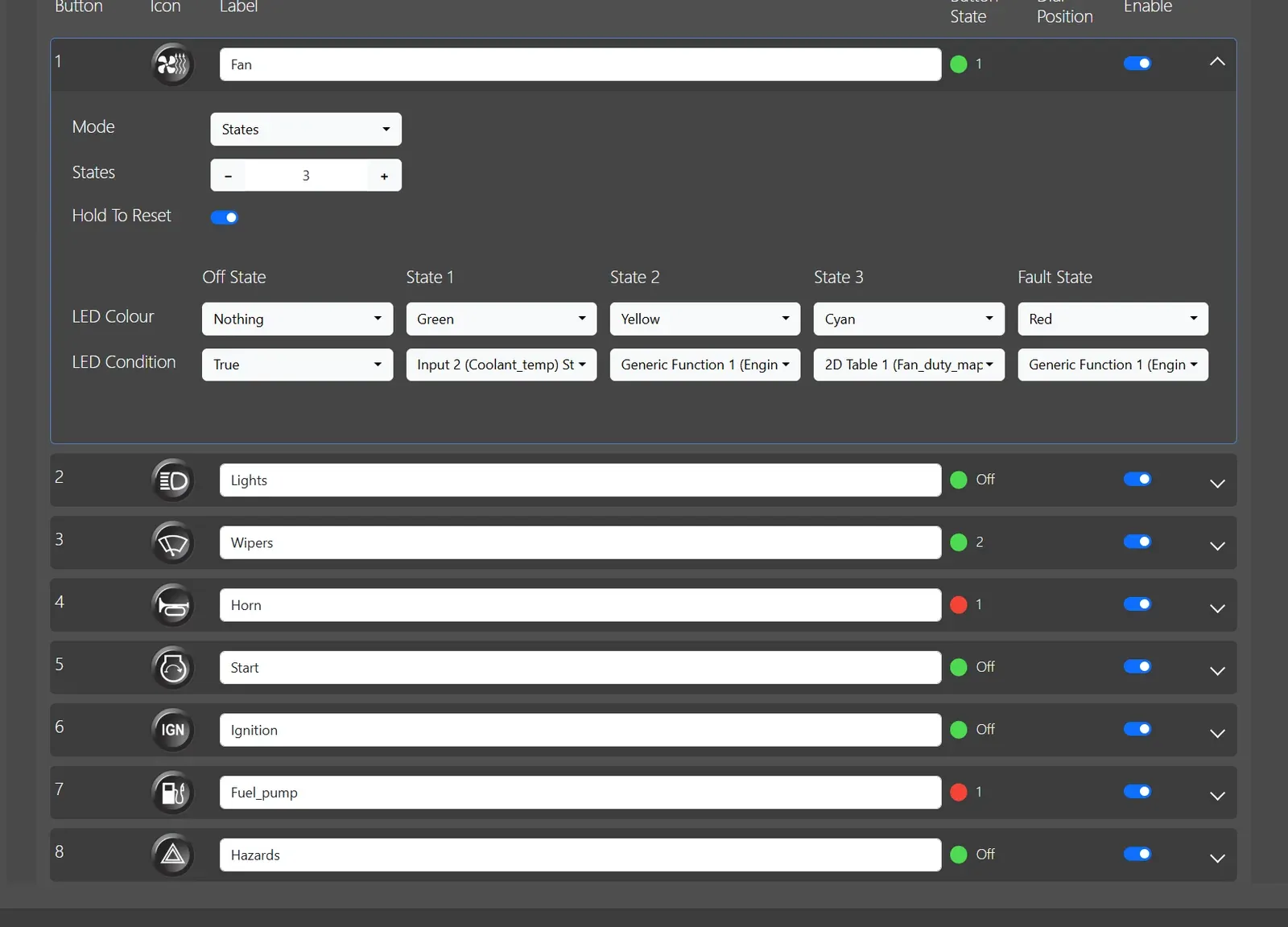Open State 3 condition 2D Table 1 dropdown

(x=909, y=365)
